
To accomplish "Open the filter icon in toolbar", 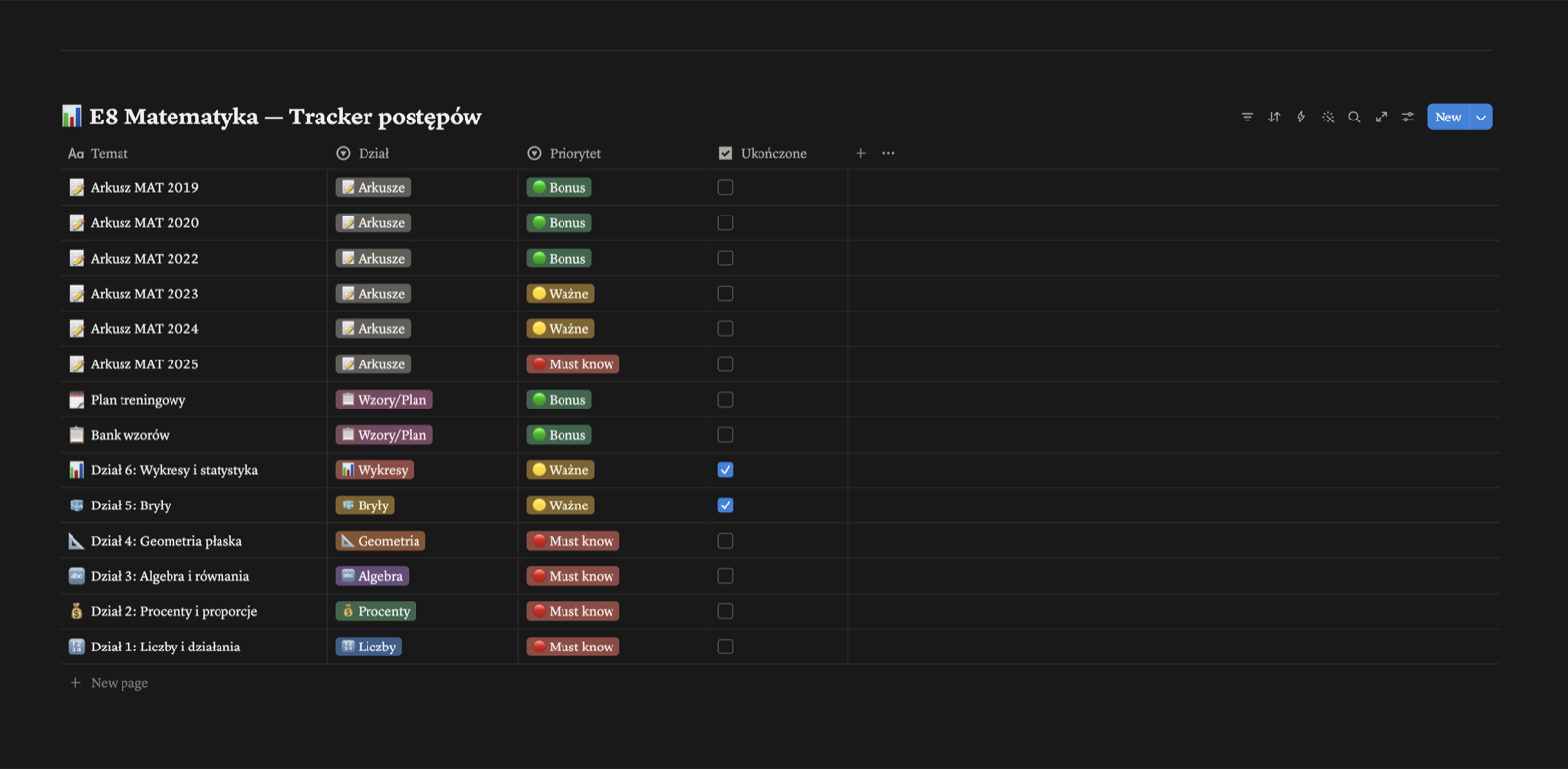I will point(1247,117).
